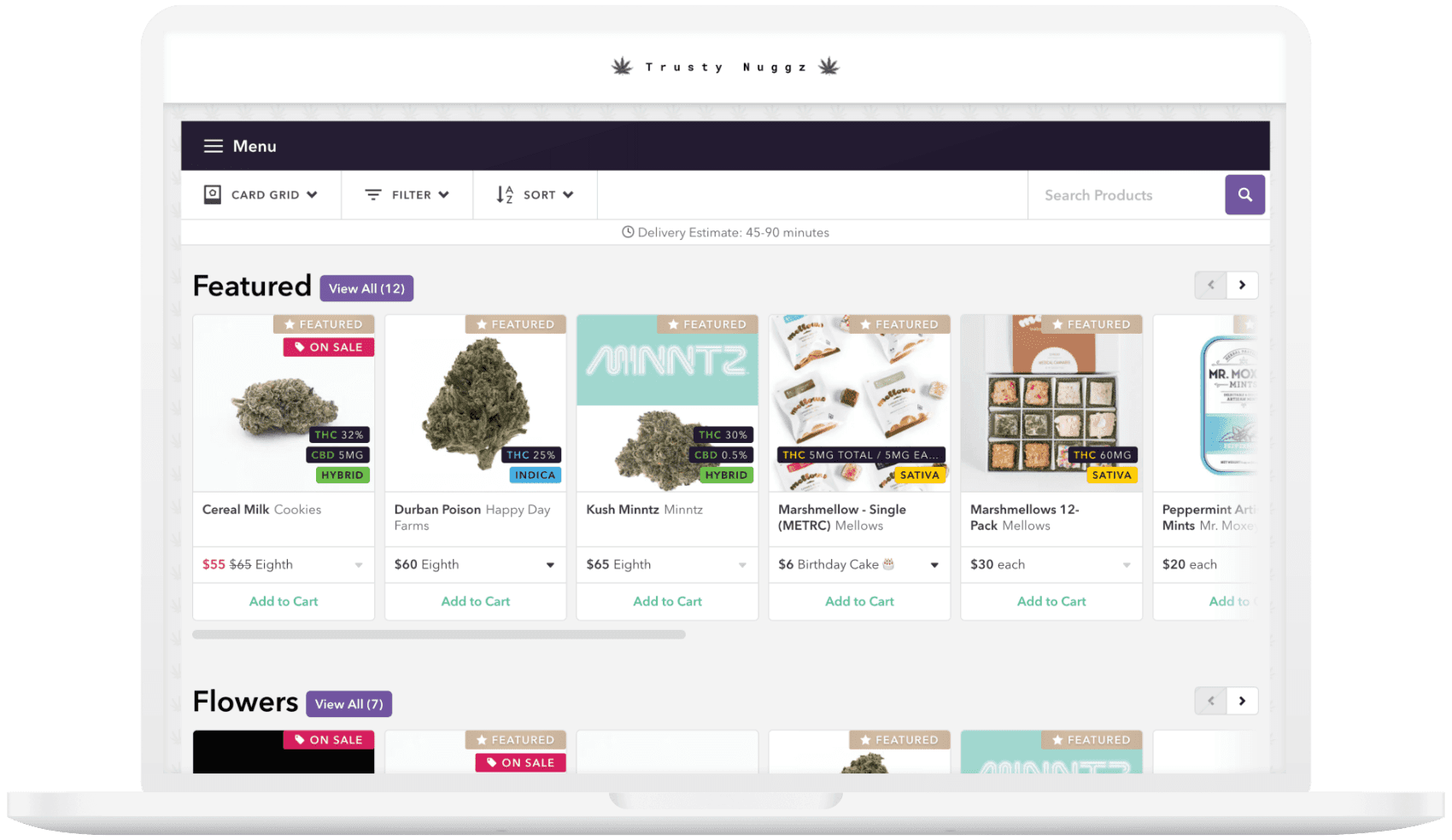The width and height of the screenshot is (1452, 840).
Task: Click the Flowers carousel next arrow
Action: click(x=1242, y=701)
